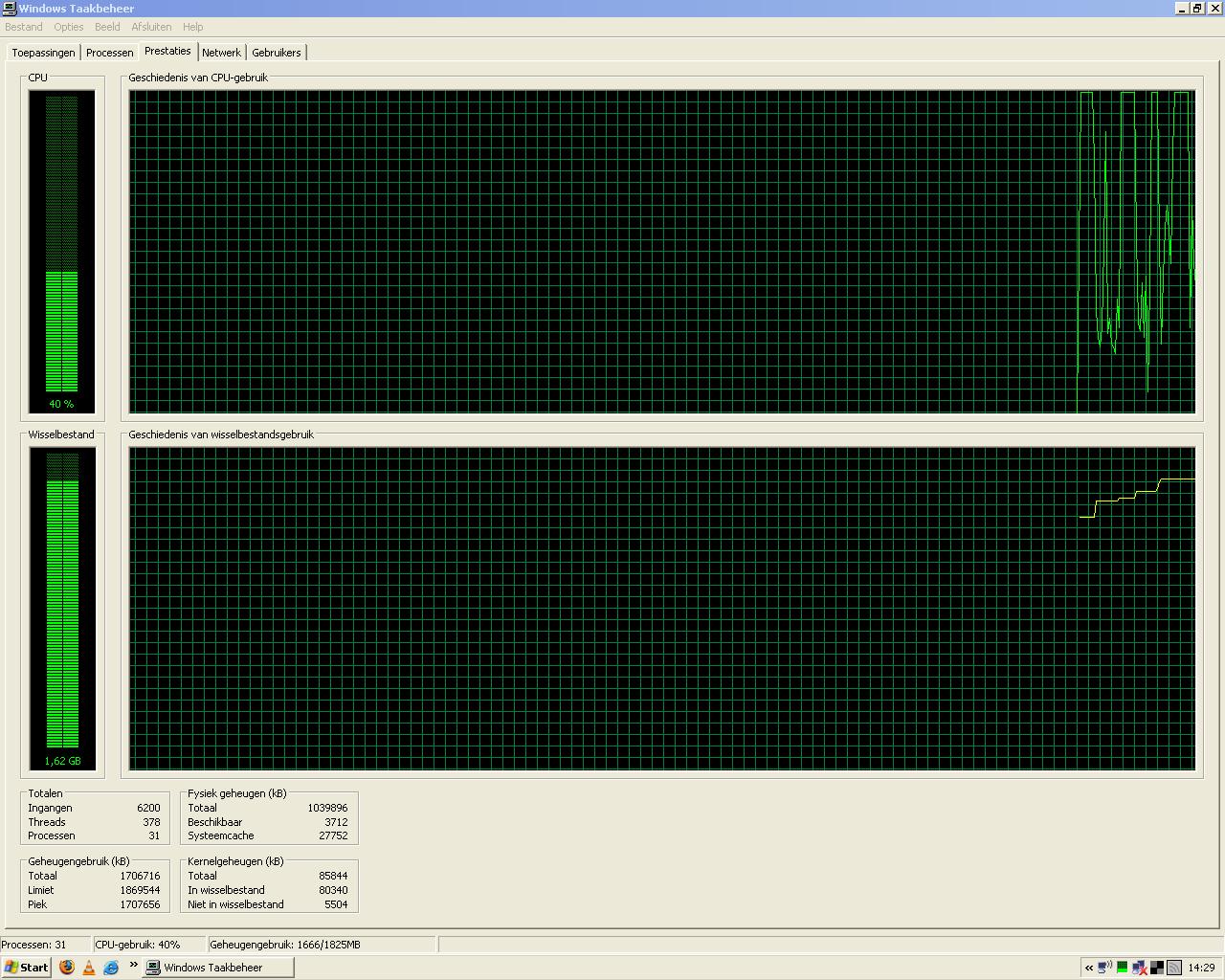Click the green CPU usage tray icon
1225x980 pixels.
pyautogui.click(x=1122, y=968)
